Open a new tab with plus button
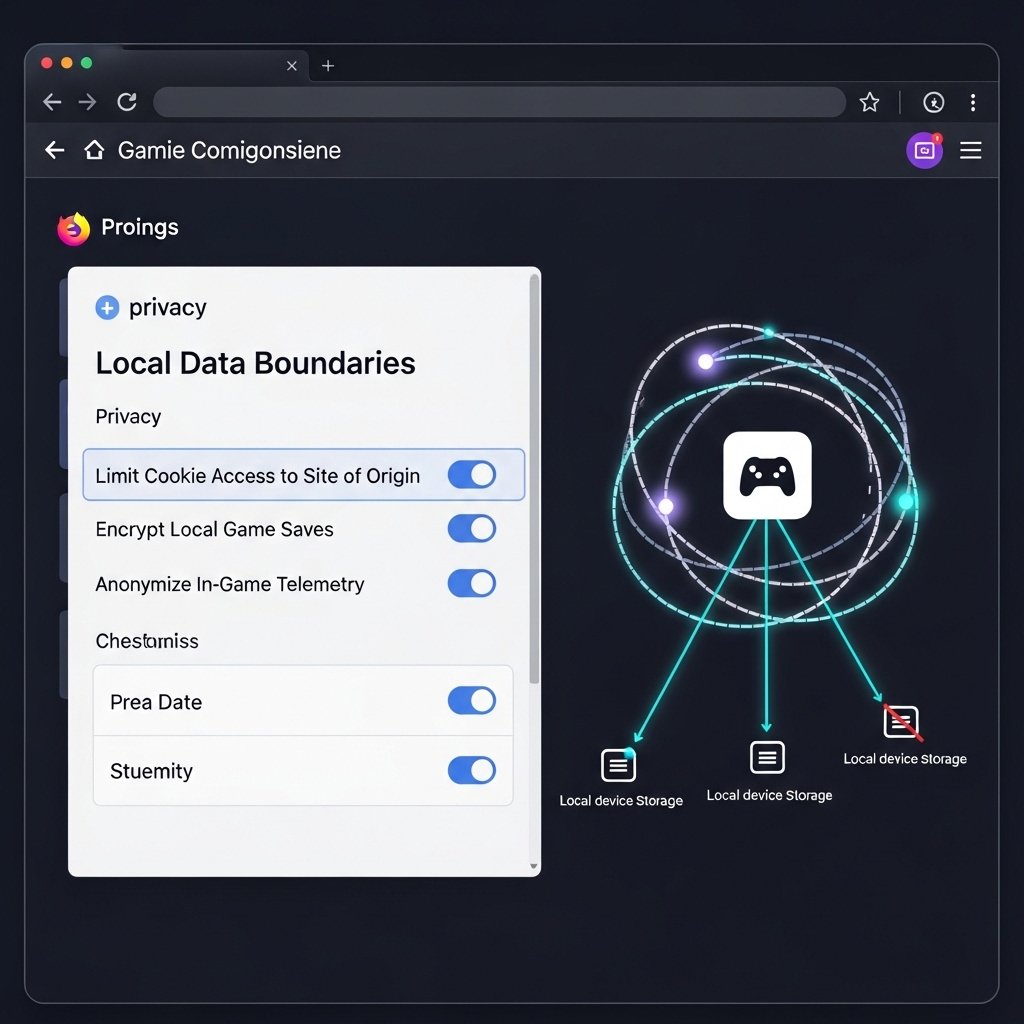This screenshot has width=1024, height=1024. point(328,66)
